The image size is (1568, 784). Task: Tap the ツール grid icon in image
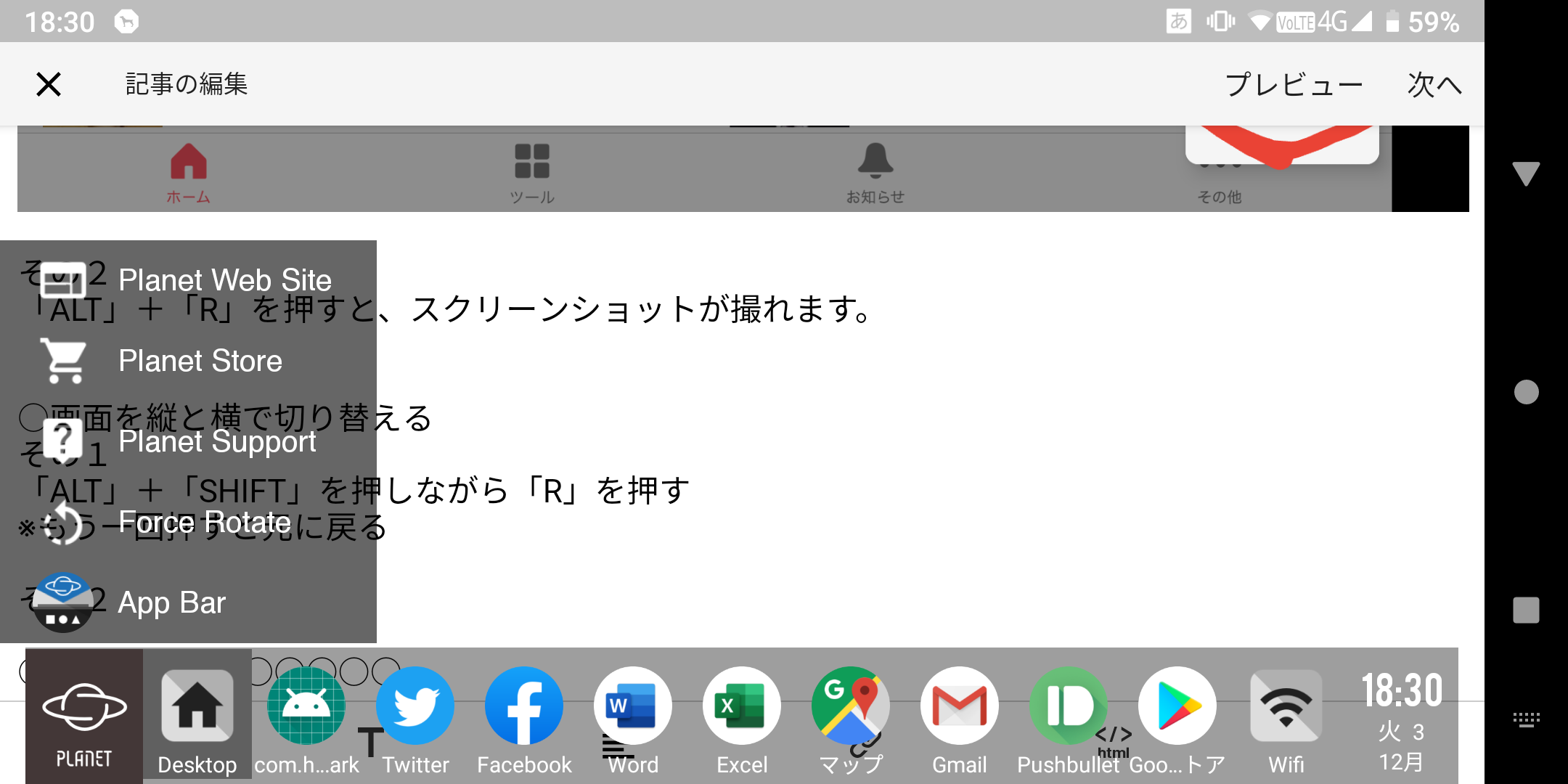[x=532, y=173]
